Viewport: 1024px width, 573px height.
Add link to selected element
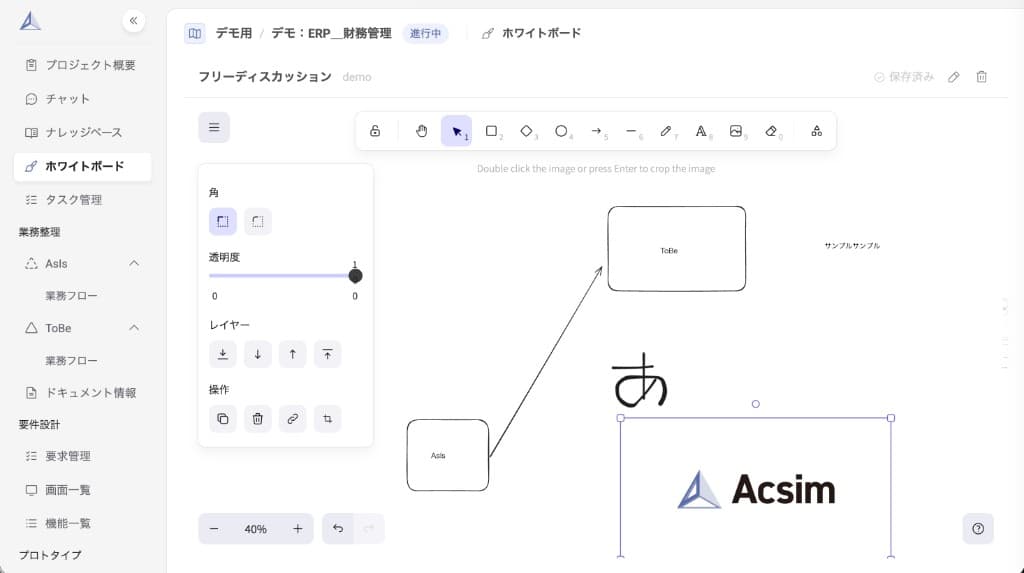(293, 419)
